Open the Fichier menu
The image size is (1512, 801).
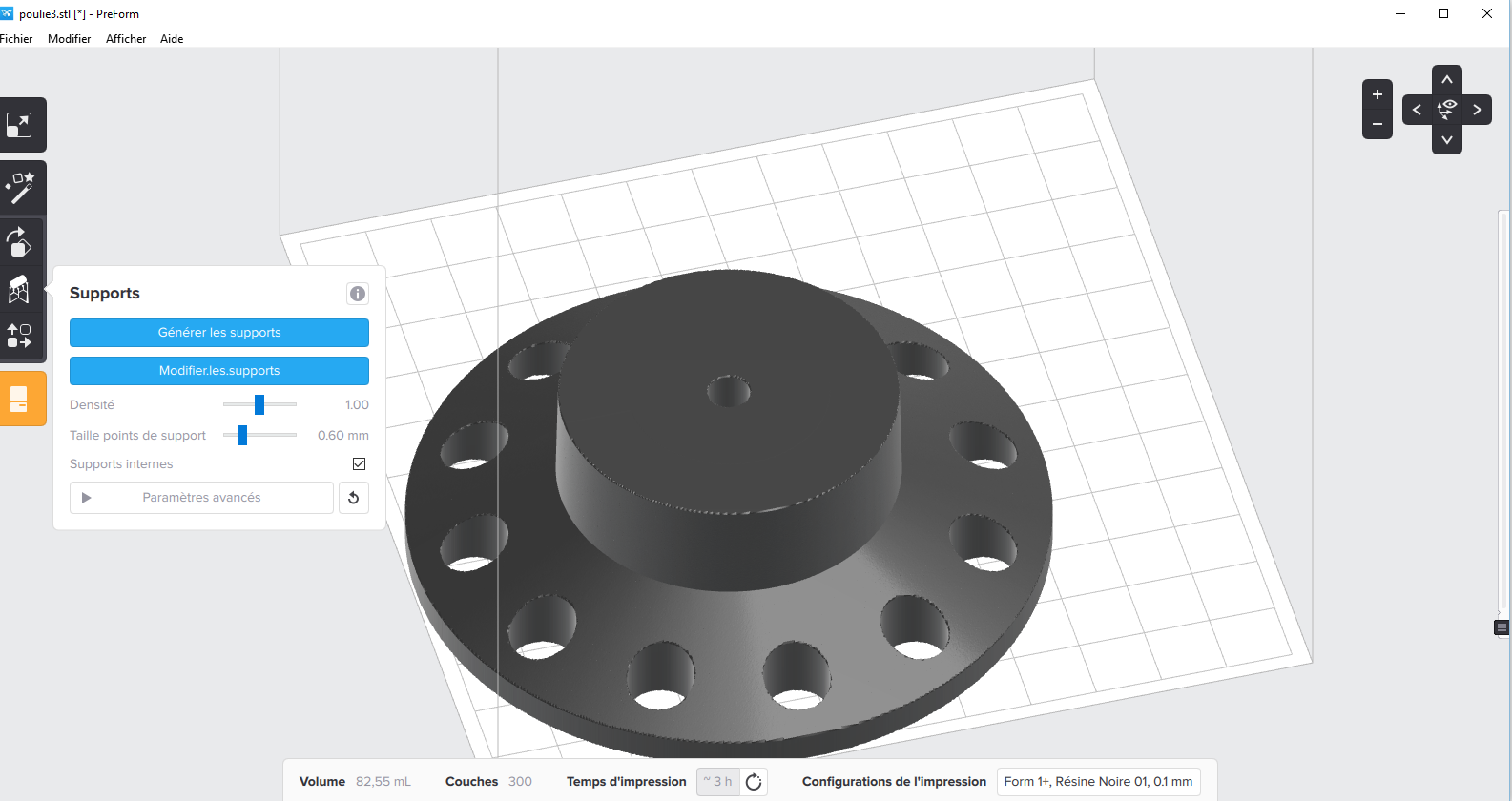click(16, 39)
